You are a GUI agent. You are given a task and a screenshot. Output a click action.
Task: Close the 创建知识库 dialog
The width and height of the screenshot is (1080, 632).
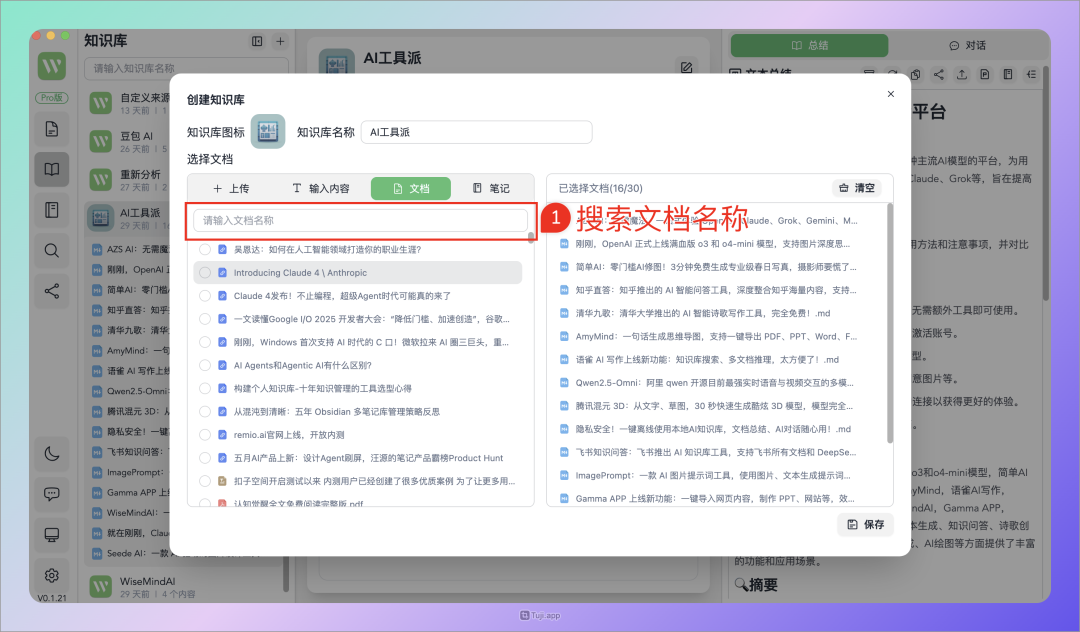(x=891, y=94)
